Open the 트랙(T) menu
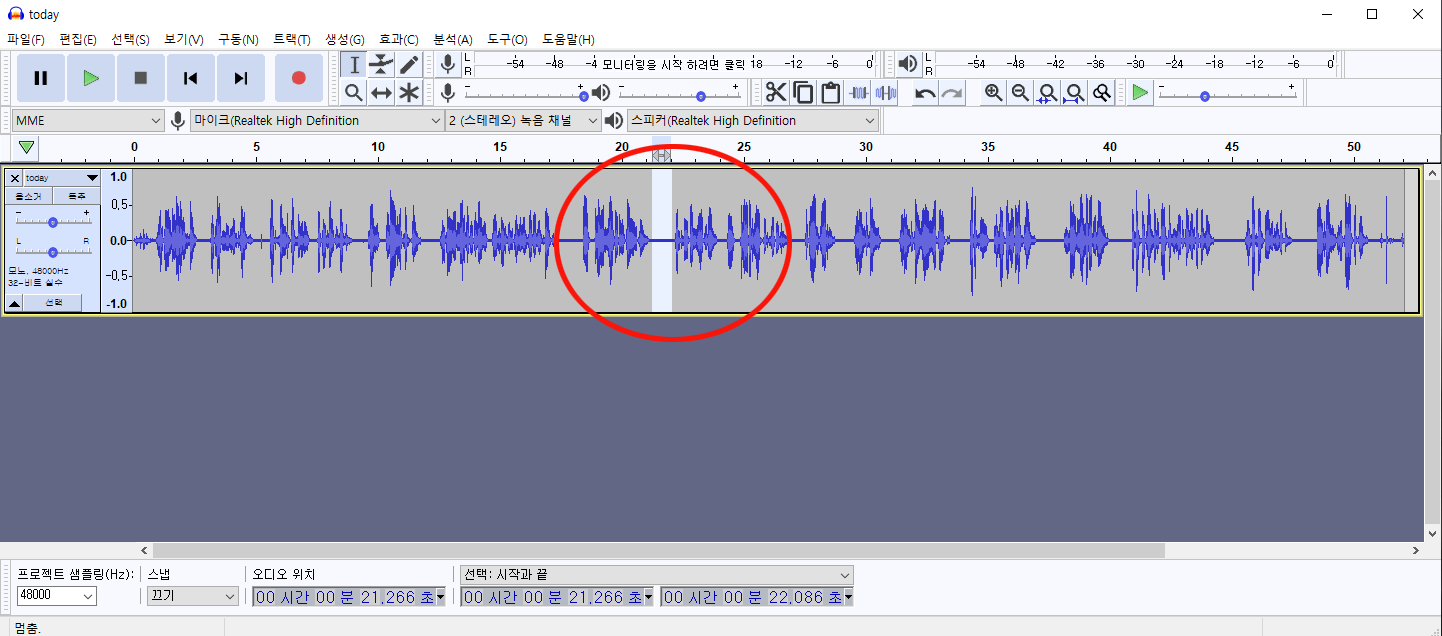The width and height of the screenshot is (1442, 636). 292,39
